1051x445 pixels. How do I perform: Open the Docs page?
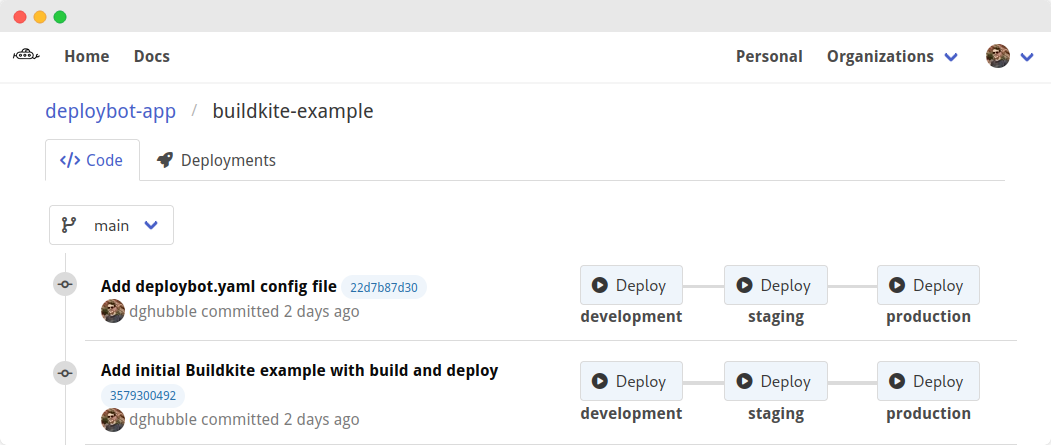tap(151, 57)
